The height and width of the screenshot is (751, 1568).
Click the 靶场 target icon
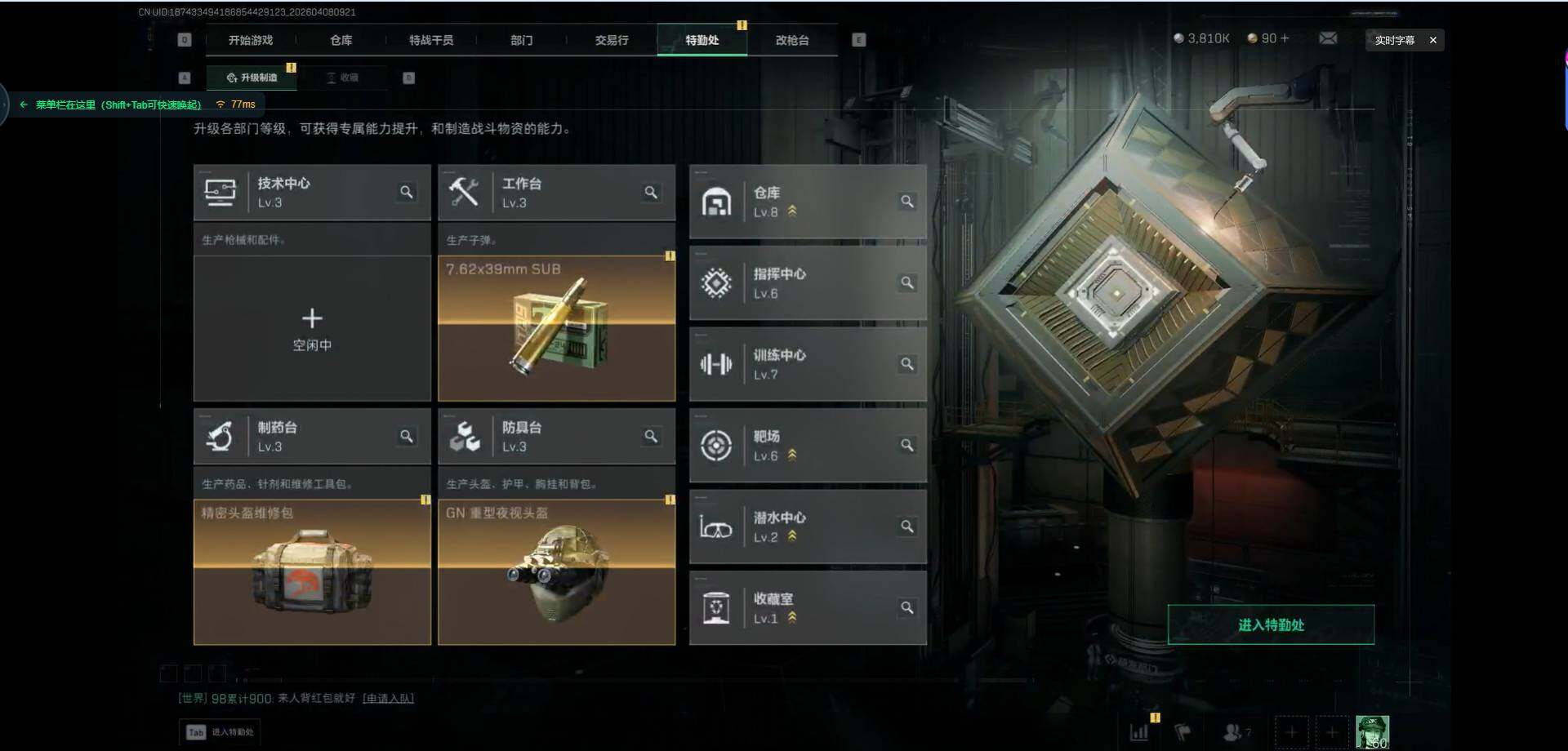coord(716,446)
